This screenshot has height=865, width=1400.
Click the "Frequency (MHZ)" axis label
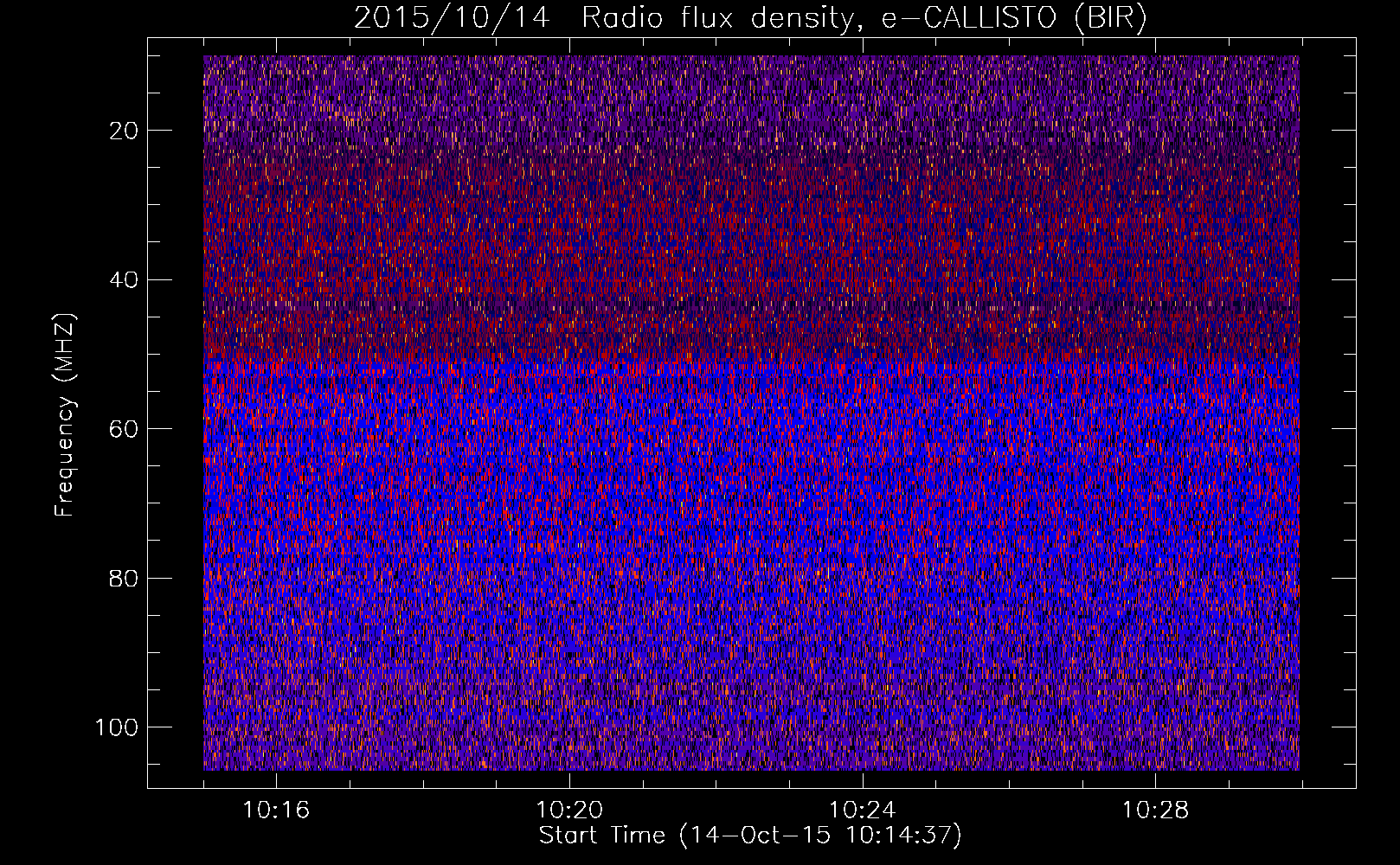65,414
